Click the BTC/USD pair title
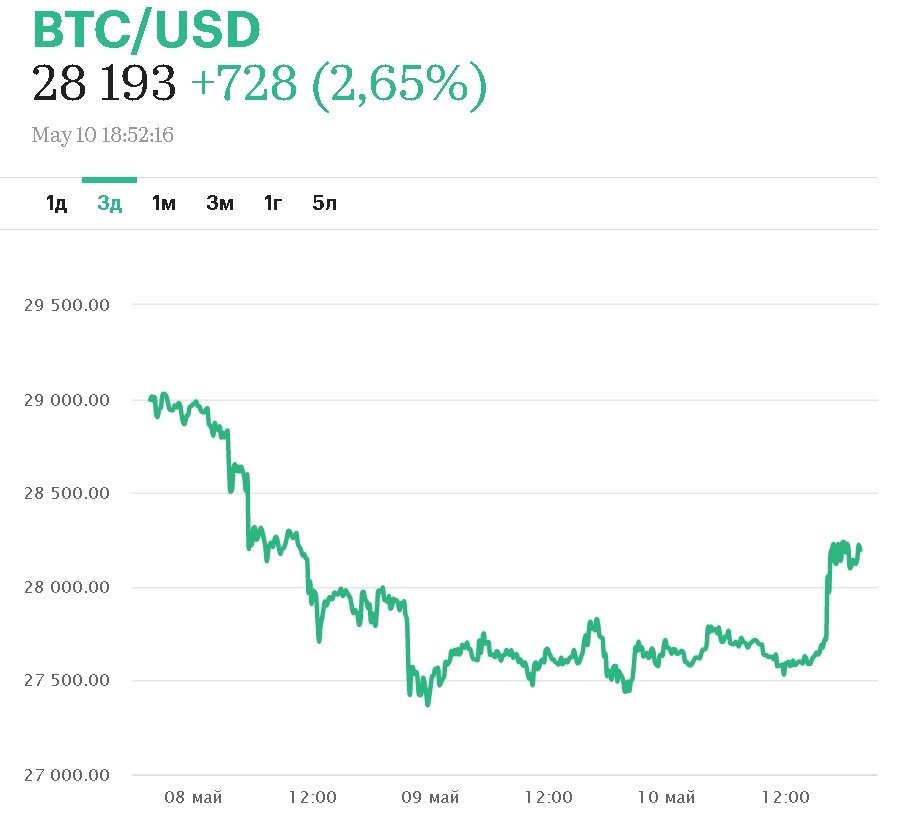Image resolution: width=922 pixels, height=833 pixels. click(x=146, y=31)
